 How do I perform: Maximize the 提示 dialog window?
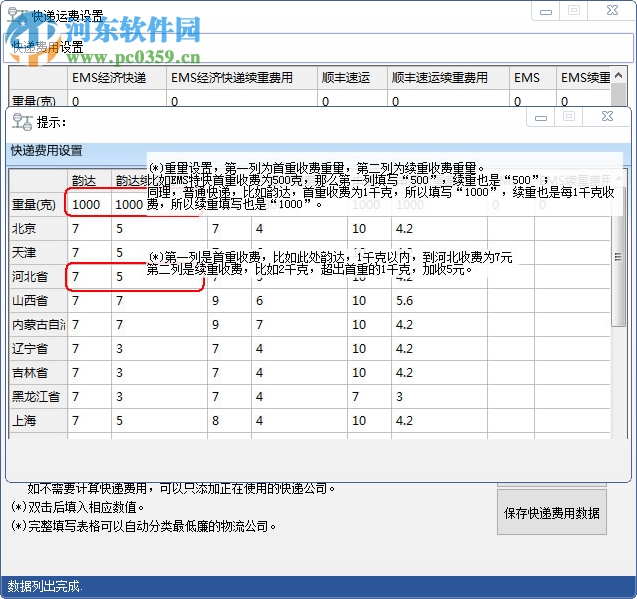[569, 117]
